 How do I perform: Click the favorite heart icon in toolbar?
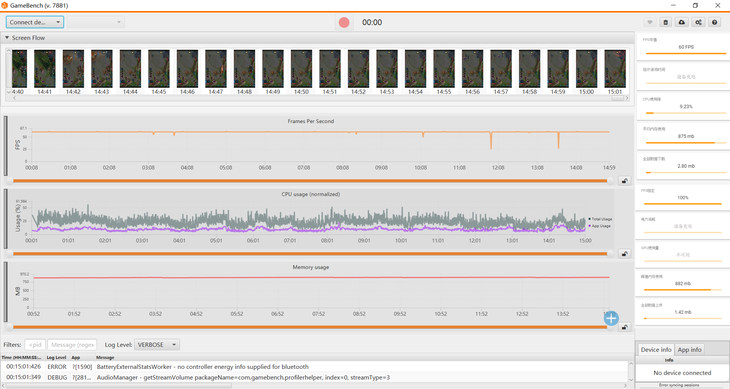pos(650,22)
